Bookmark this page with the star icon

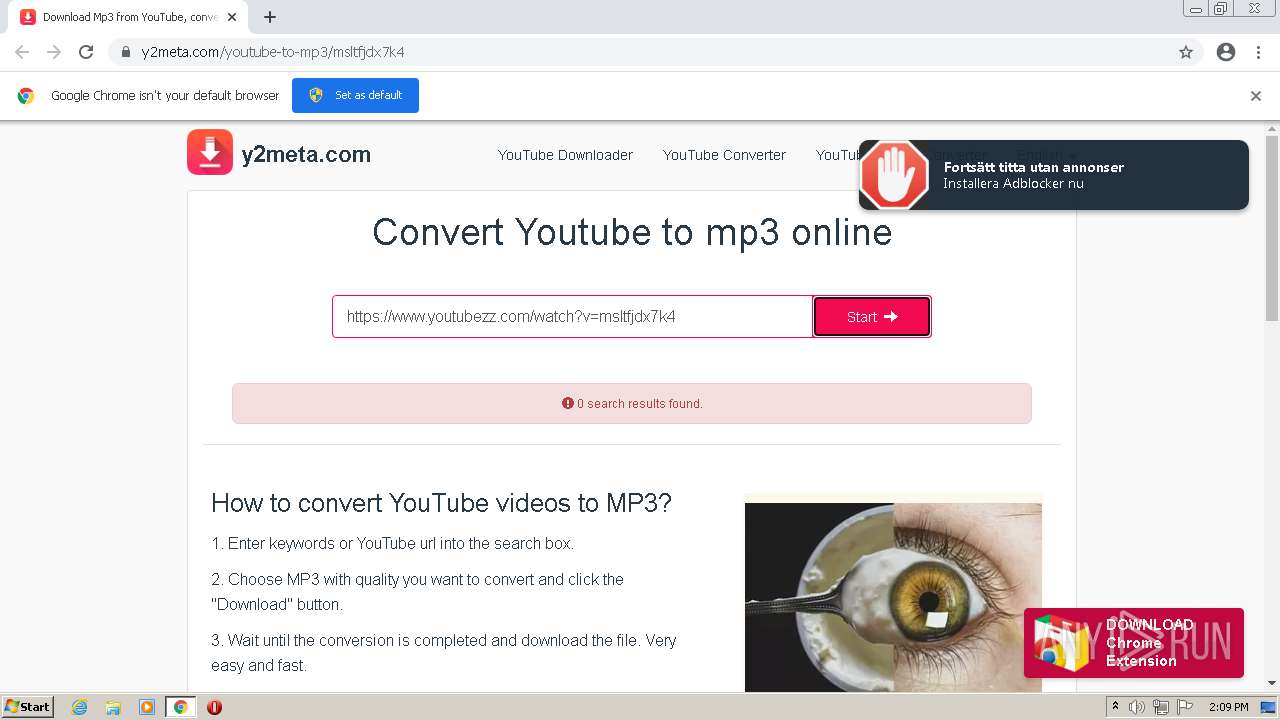(x=1186, y=52)
